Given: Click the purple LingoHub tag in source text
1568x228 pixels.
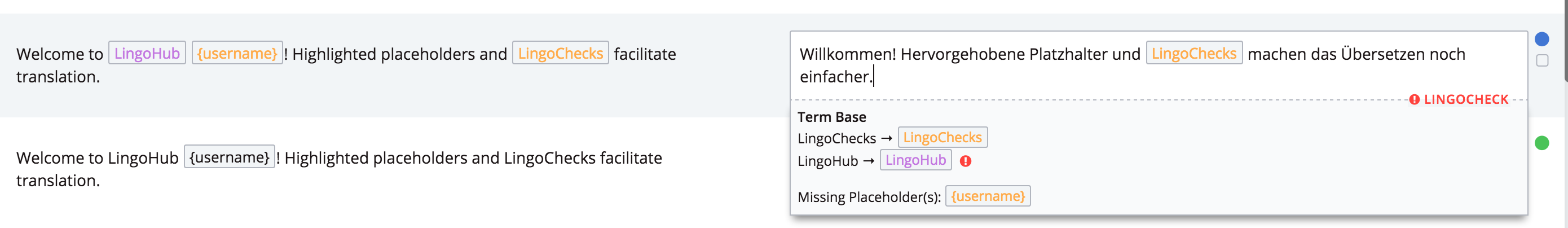Looking at the screenshot, I should (x=147, y=54).
